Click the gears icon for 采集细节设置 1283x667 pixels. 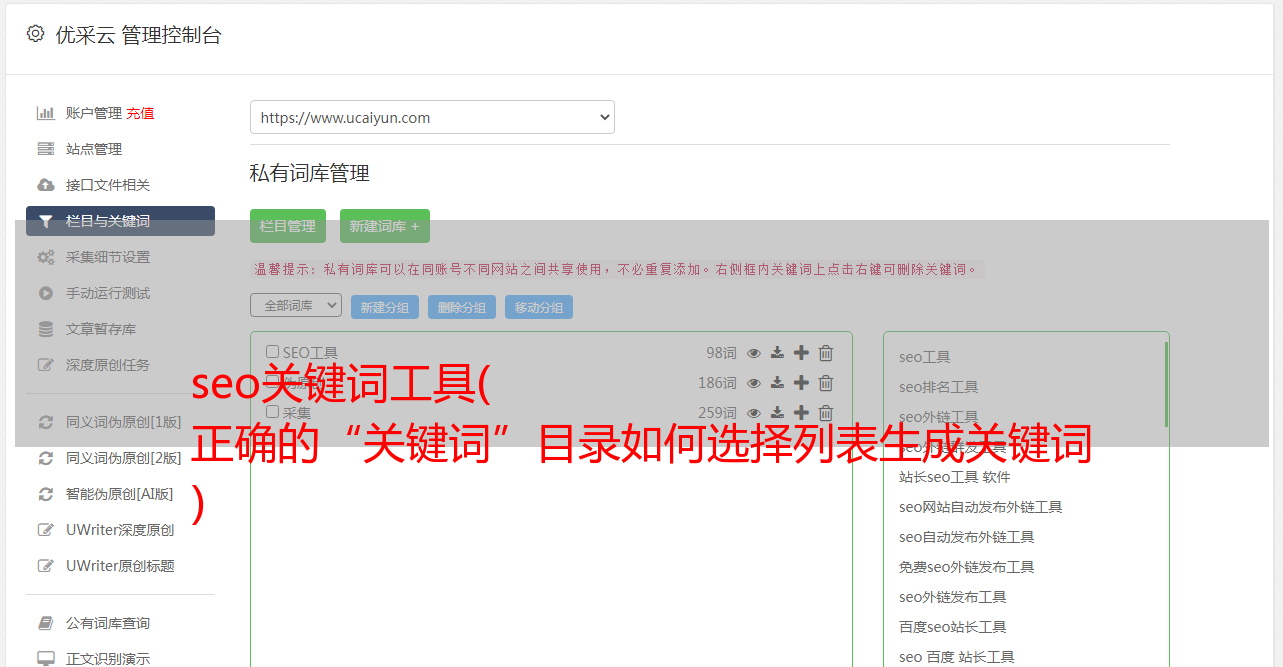[x=45, y=257]
